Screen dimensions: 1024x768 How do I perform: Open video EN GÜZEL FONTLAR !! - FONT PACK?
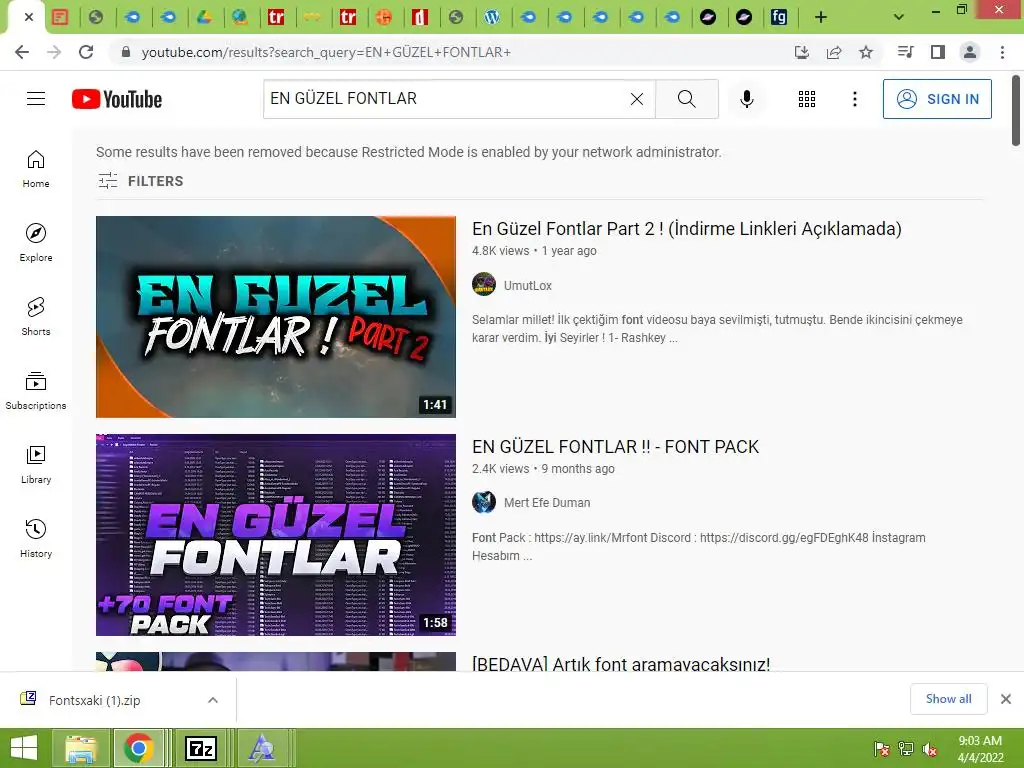615,447
